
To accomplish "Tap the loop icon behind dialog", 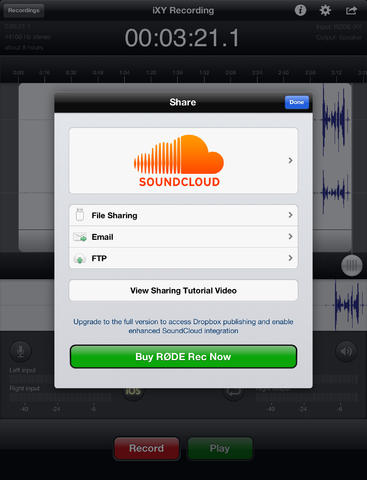I will (234, 391).
